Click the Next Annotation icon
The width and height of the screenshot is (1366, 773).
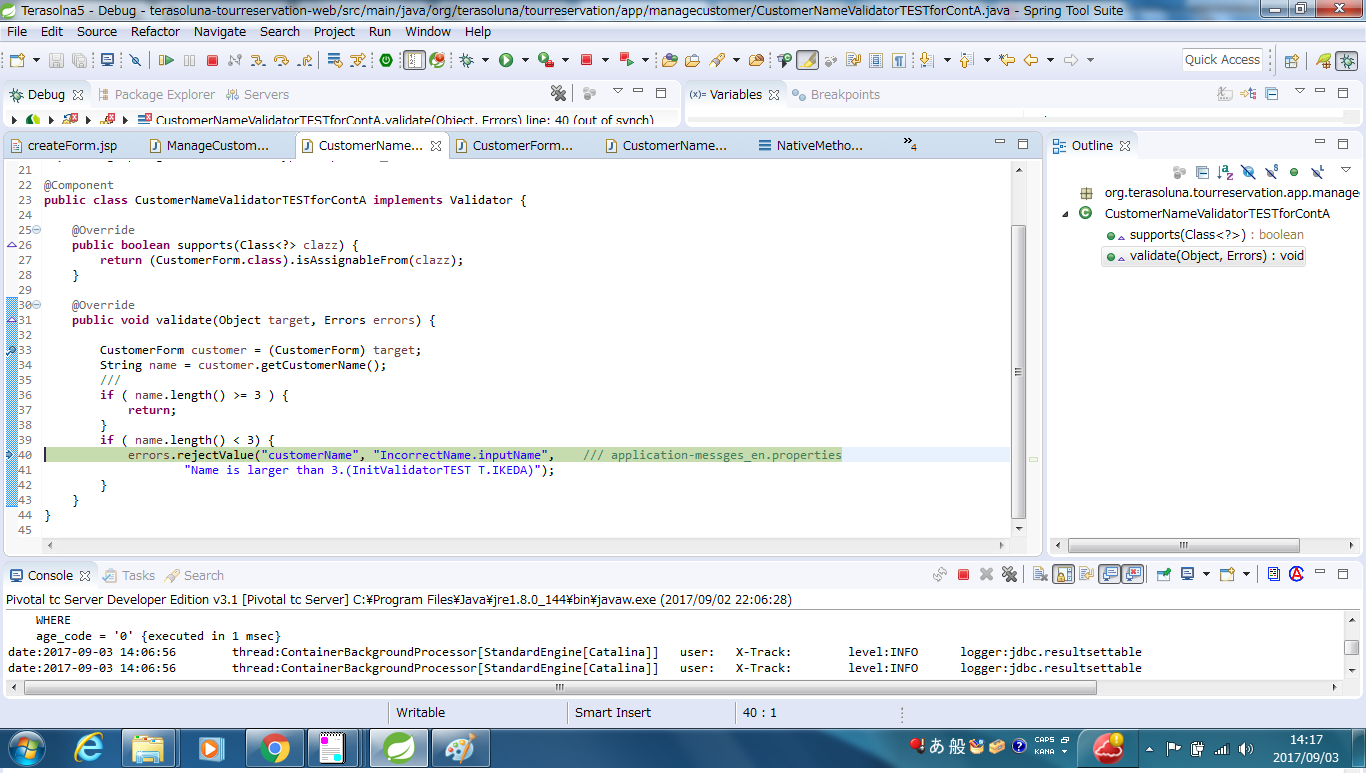point(926,60)
